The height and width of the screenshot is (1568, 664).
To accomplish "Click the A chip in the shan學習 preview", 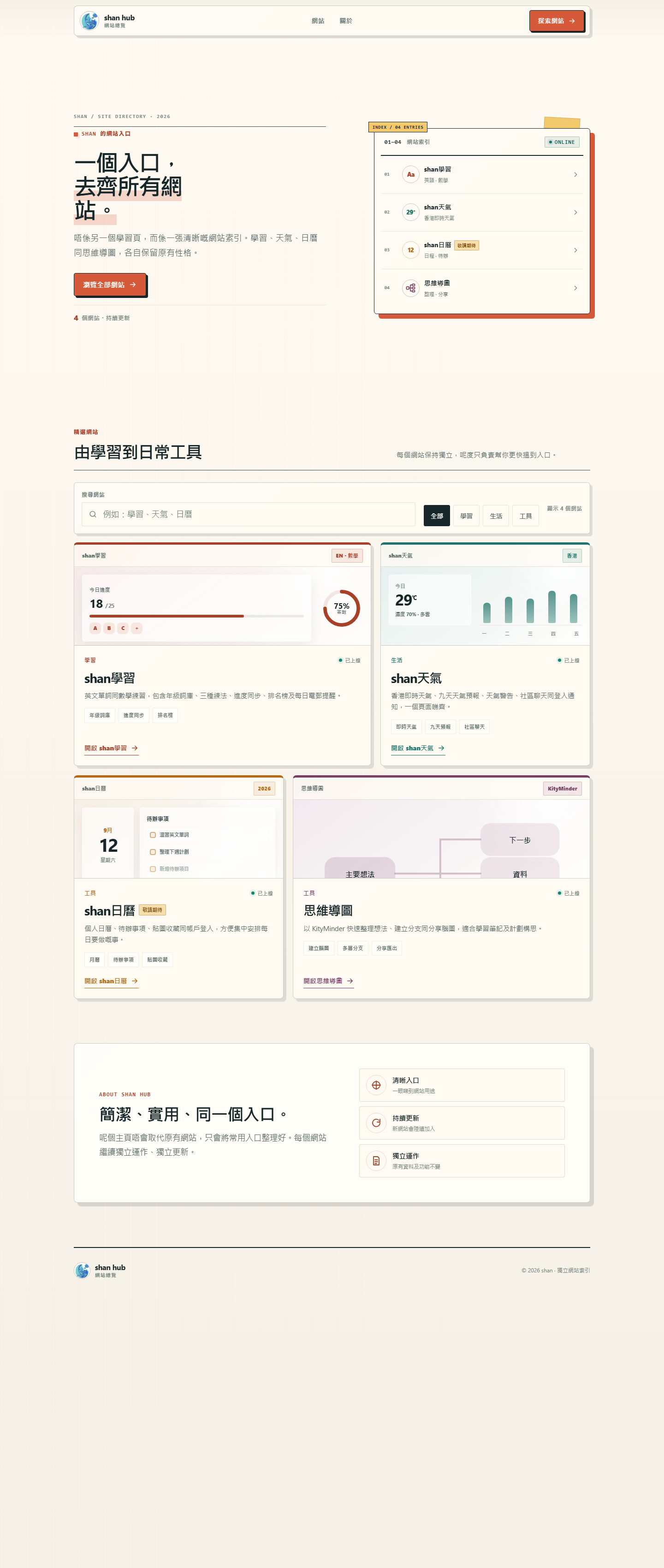I will coord(95,628).
